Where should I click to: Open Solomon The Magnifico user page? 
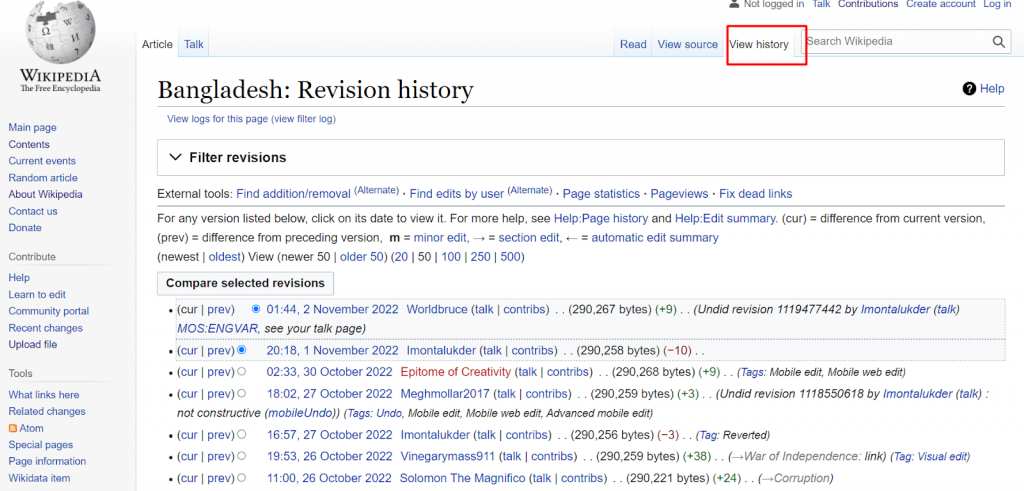pyautogui.click(x=462, y=478)
